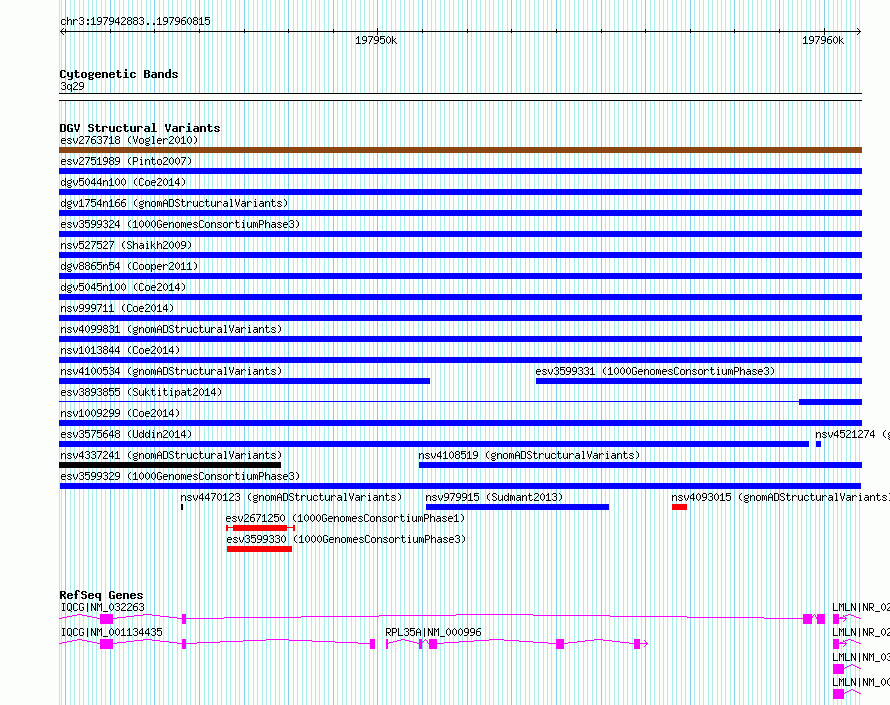Image resolution: width=890 pixels, height=705 pixels.
Task: Select the tiny black nsv4470123 marker
Action: tap(182, 507)
